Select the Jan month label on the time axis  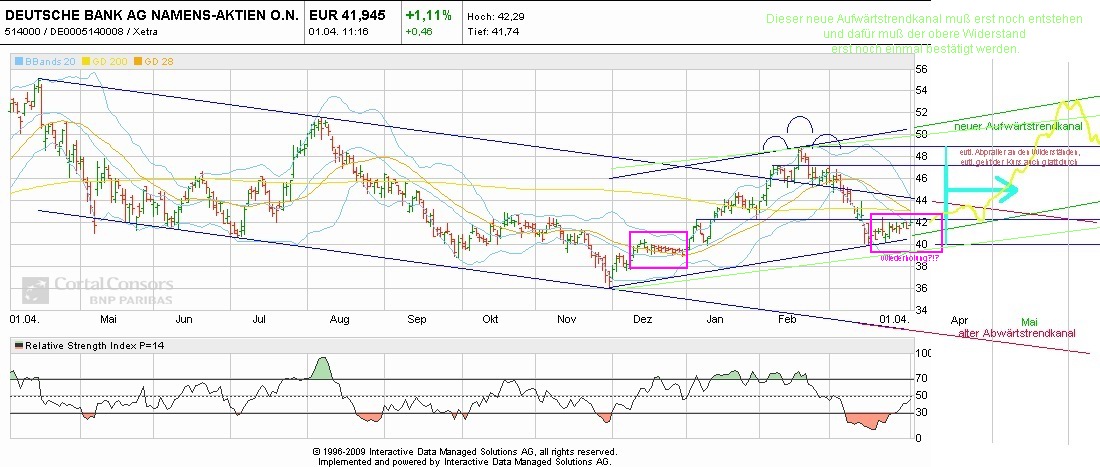click(x=715, y=319)
